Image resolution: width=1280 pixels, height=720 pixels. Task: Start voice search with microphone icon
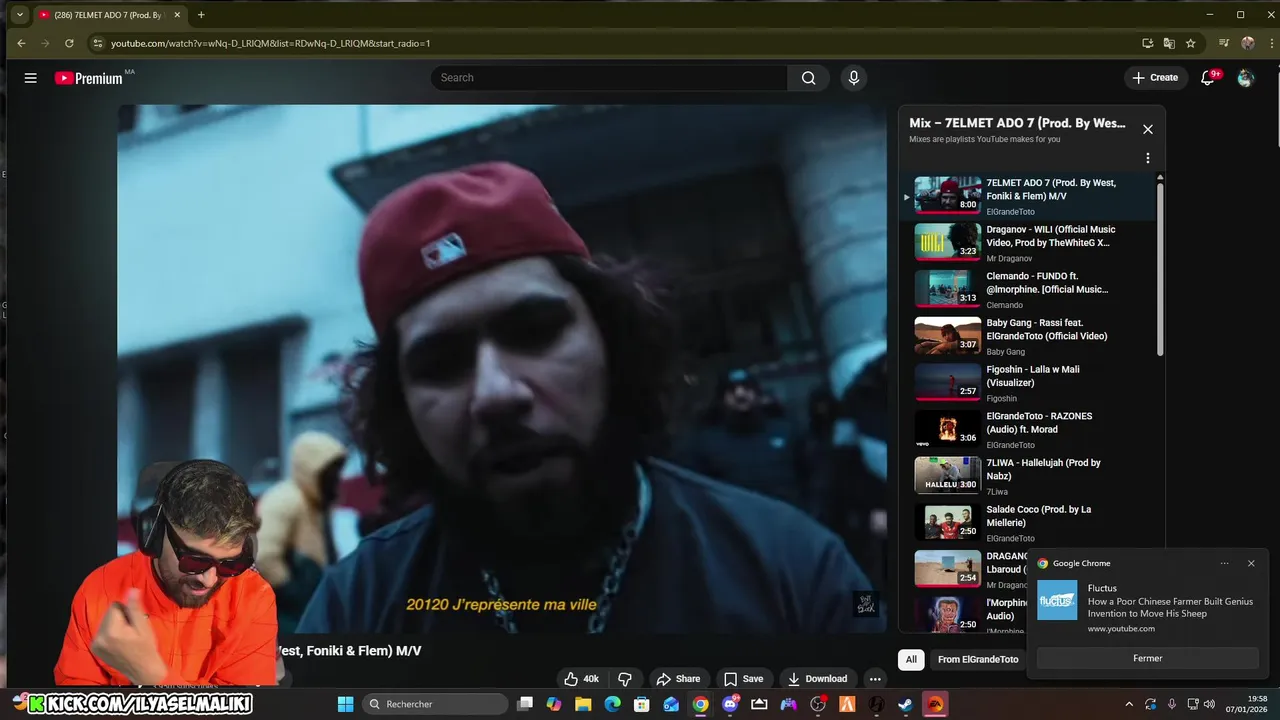coord(853,78)
